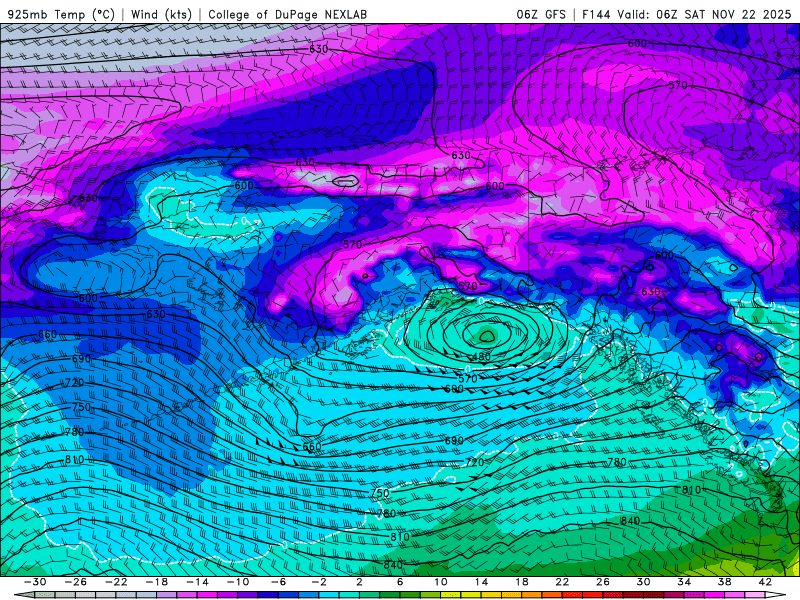The width and height of the screenshot is (800, 600).
Task: Select the "-6" color bar value
Action: click(278, 582)
